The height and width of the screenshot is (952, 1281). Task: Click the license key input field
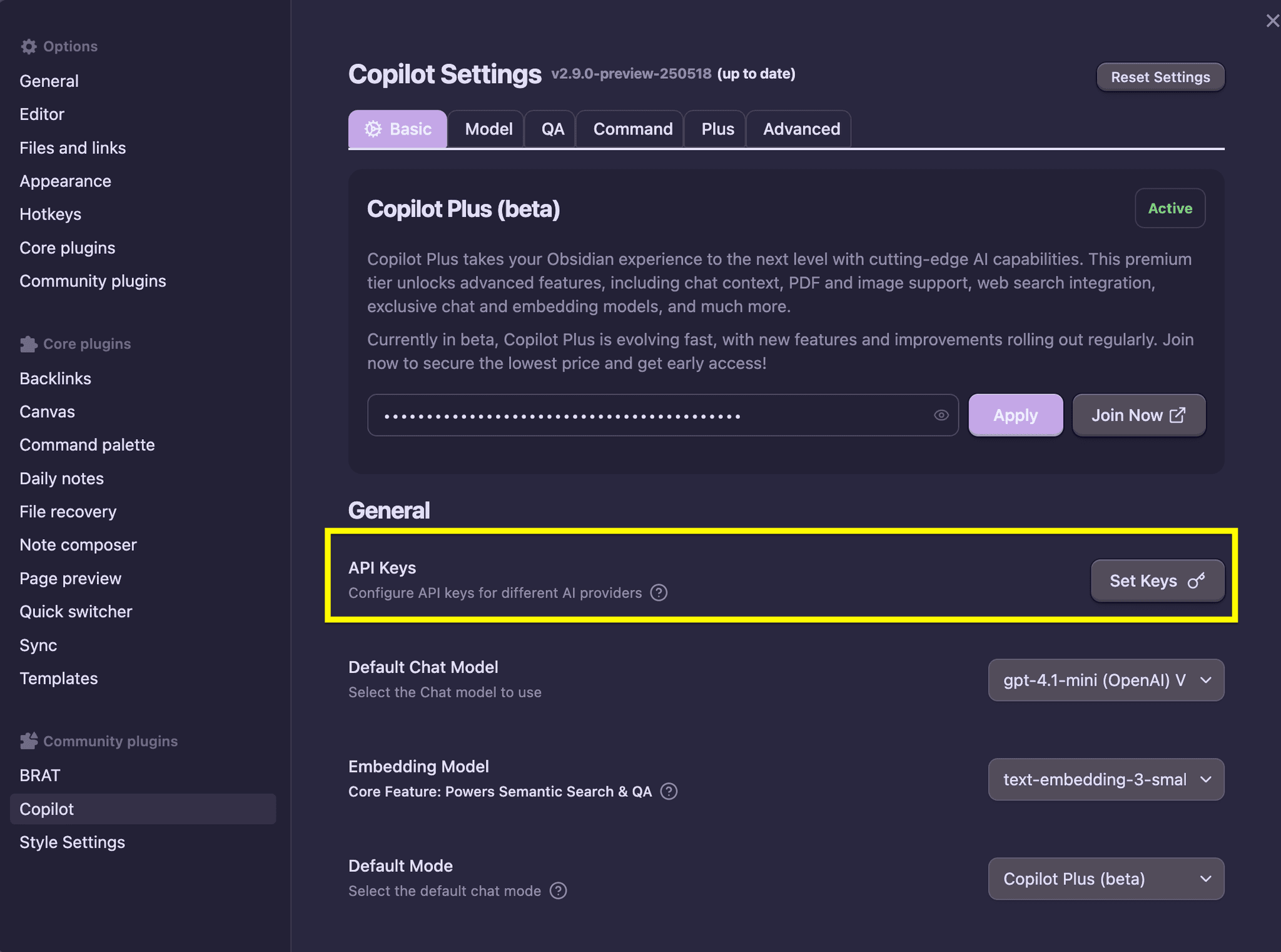pyautogui.click(x=625, y=415)
